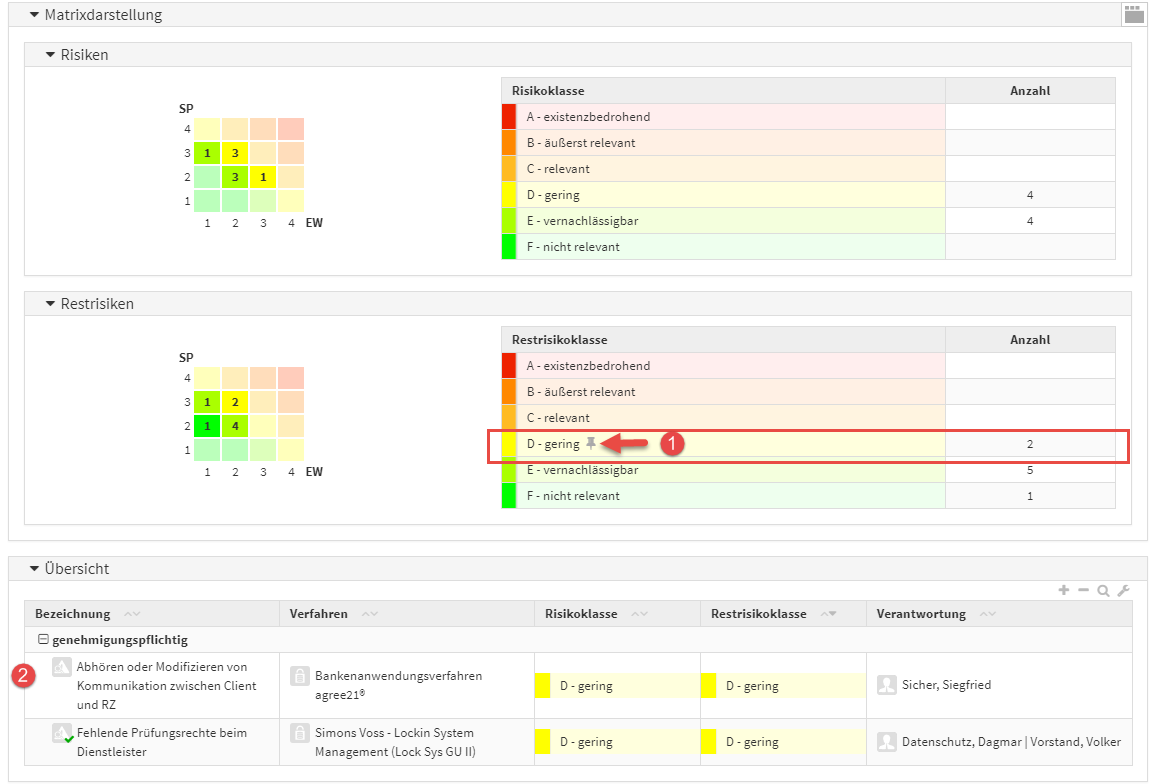This screenshot has width=1157, height=784.
Task: Click the checked risk icon beside Fehlende Prüfungsrechte
Action: (x=62, y=734)
